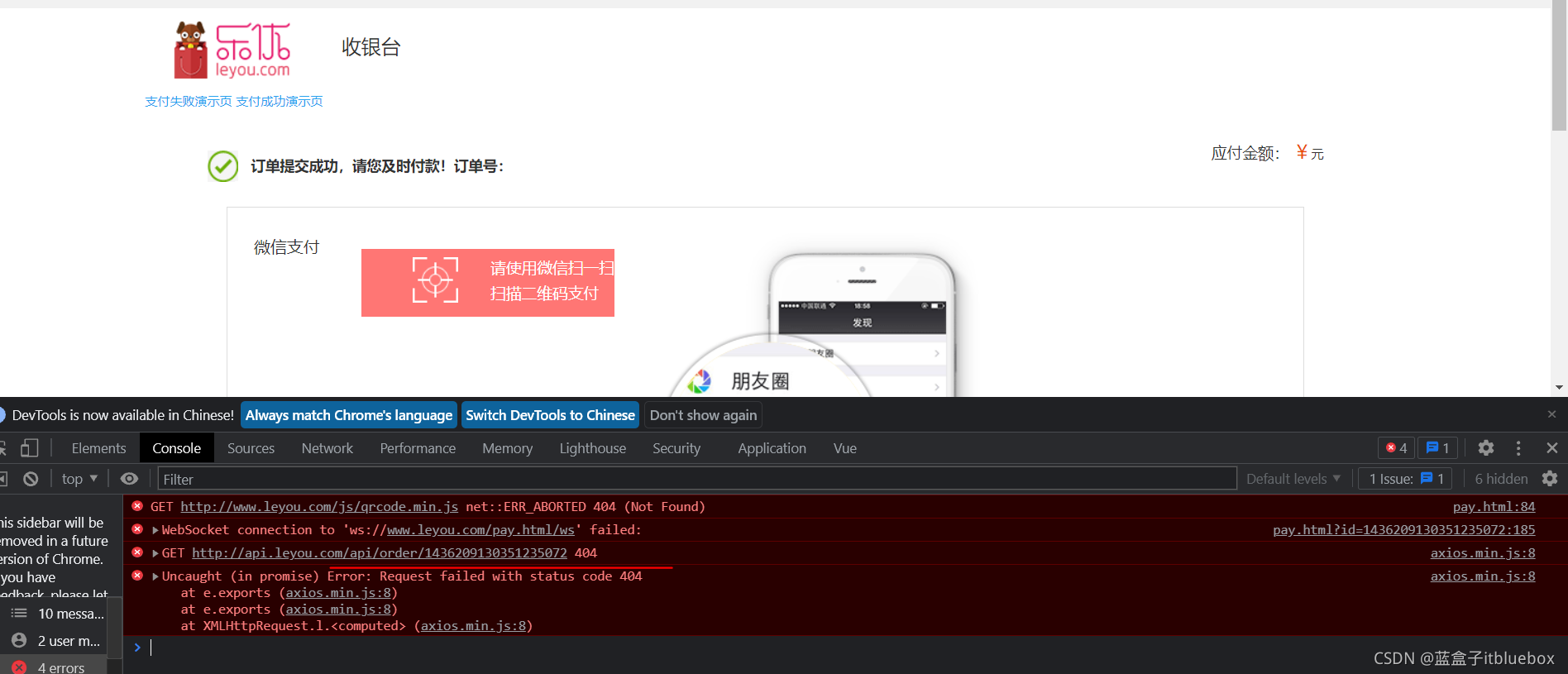
Task: Click the Moments icon in phone image
Action: click(700, 381)
